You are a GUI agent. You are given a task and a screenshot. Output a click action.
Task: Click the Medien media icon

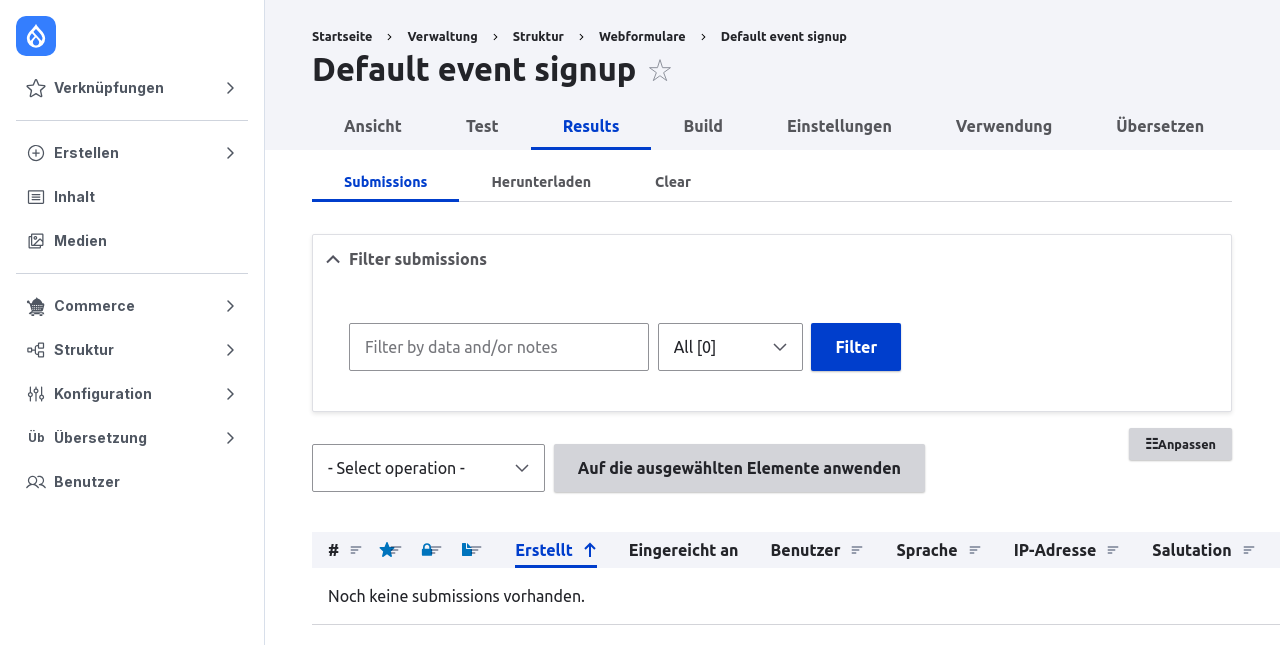tap(36, 241)
